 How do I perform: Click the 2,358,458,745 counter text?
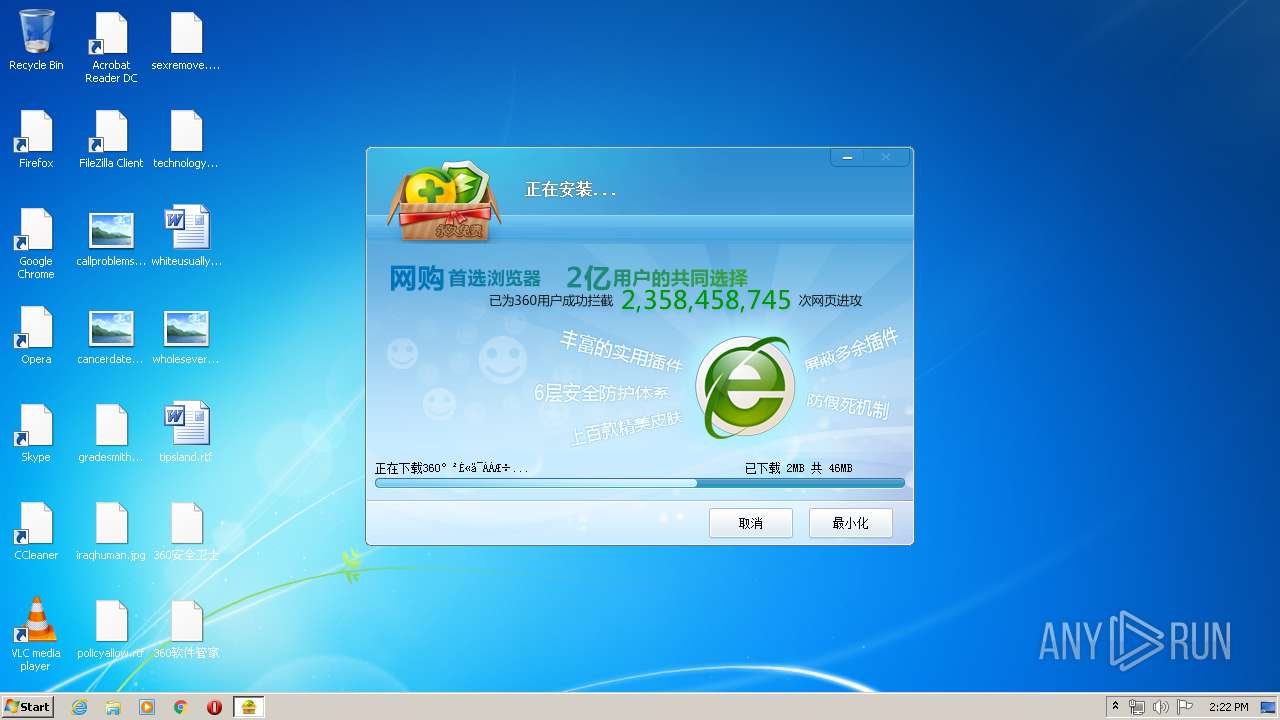706,300
